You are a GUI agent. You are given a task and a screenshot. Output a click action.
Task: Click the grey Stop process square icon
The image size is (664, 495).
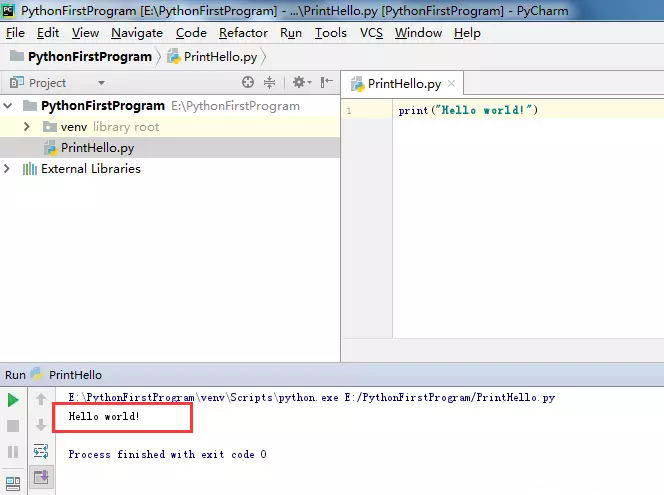[x=13, y=426]
